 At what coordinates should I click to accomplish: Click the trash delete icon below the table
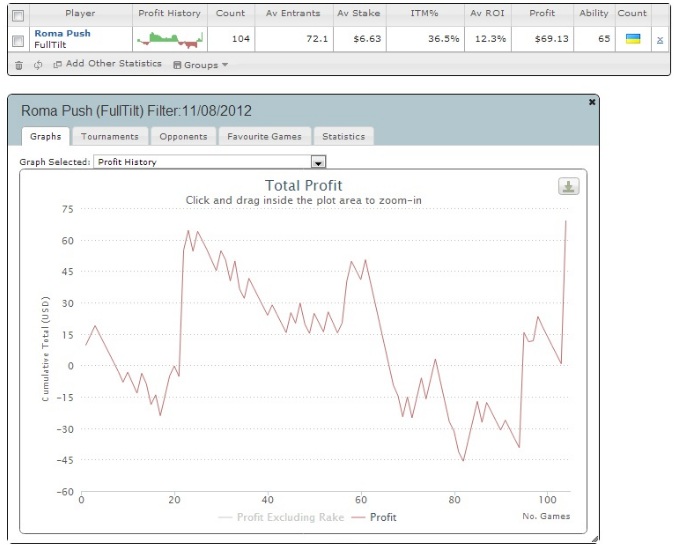(19, 65)
